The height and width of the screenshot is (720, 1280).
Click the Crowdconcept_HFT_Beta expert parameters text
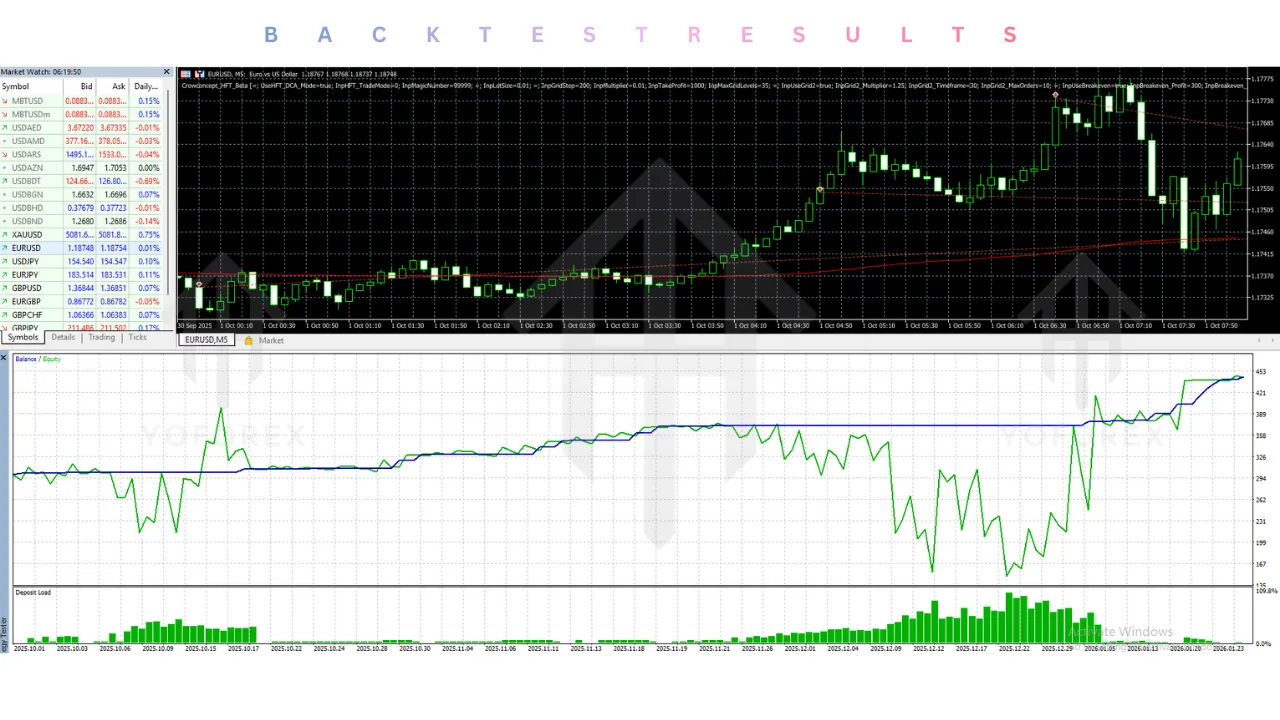[714, 86]
